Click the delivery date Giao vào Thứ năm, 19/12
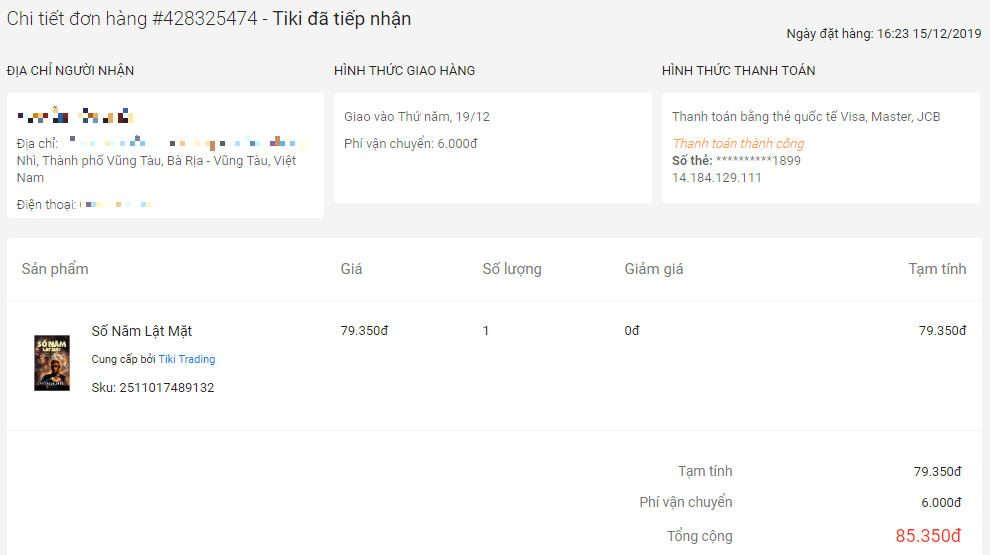 417,117
